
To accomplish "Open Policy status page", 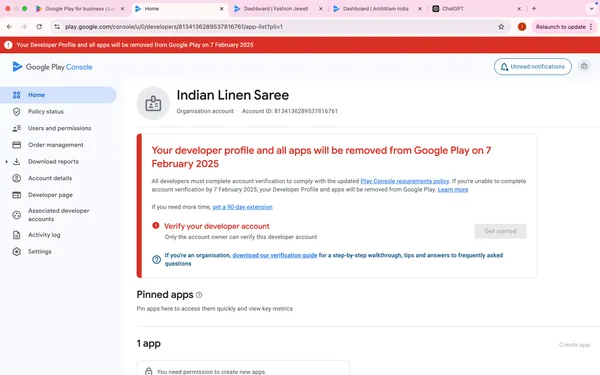I will click(x=46, y=112).
